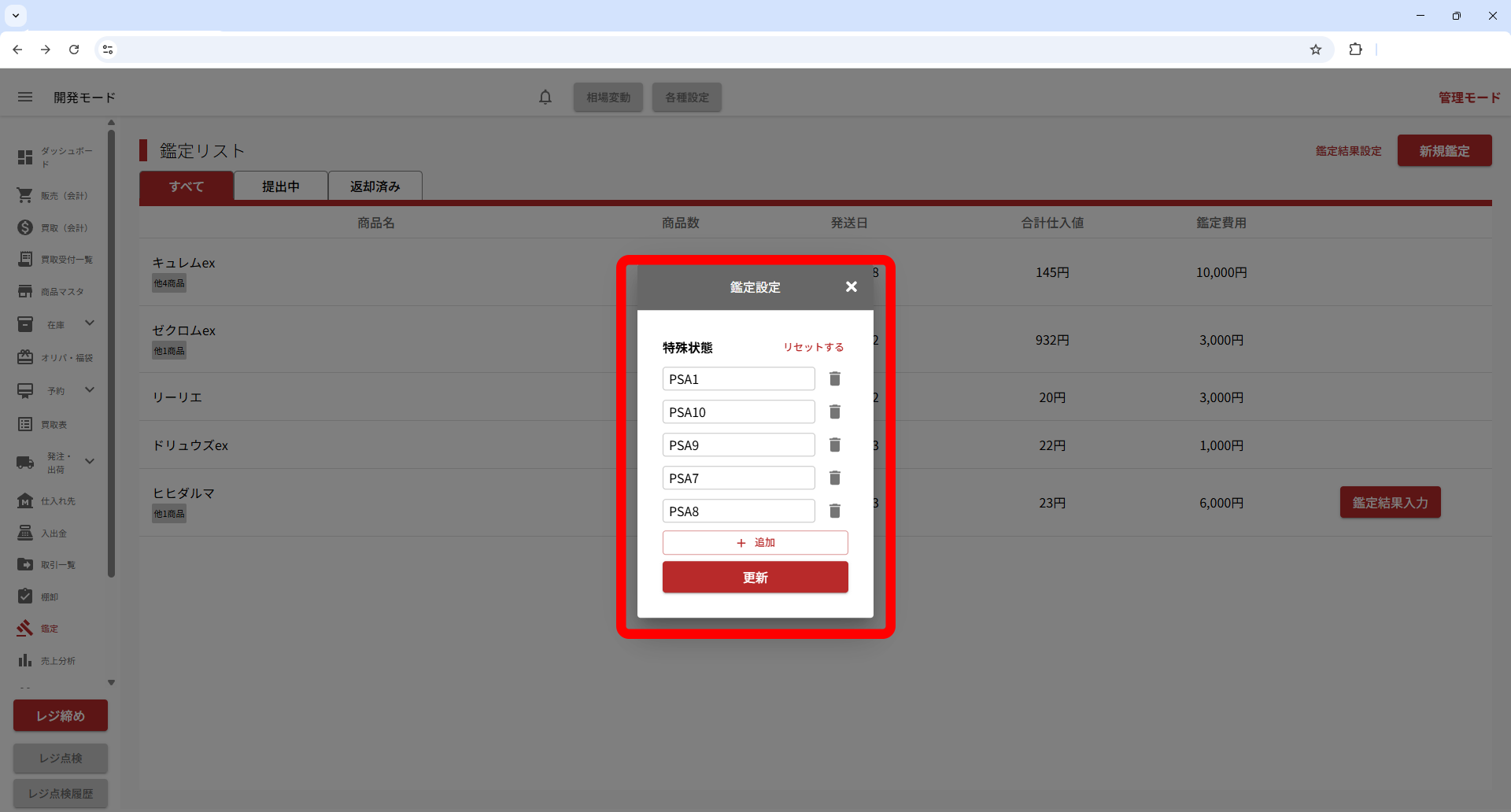Click the sidebar vertical scrollbar

(111, 354)
